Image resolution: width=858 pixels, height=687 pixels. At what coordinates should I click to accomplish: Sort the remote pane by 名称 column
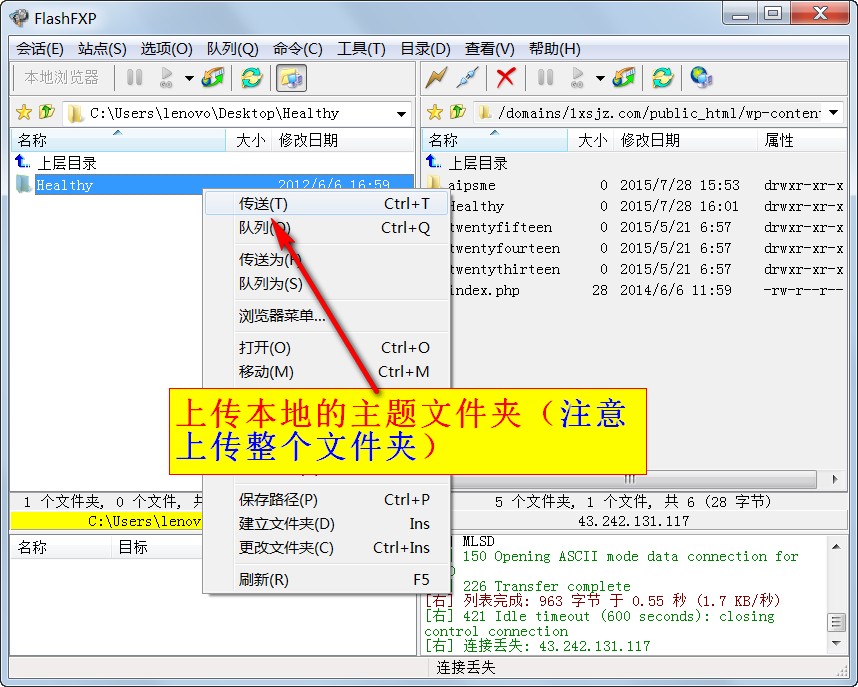[495, 140]
